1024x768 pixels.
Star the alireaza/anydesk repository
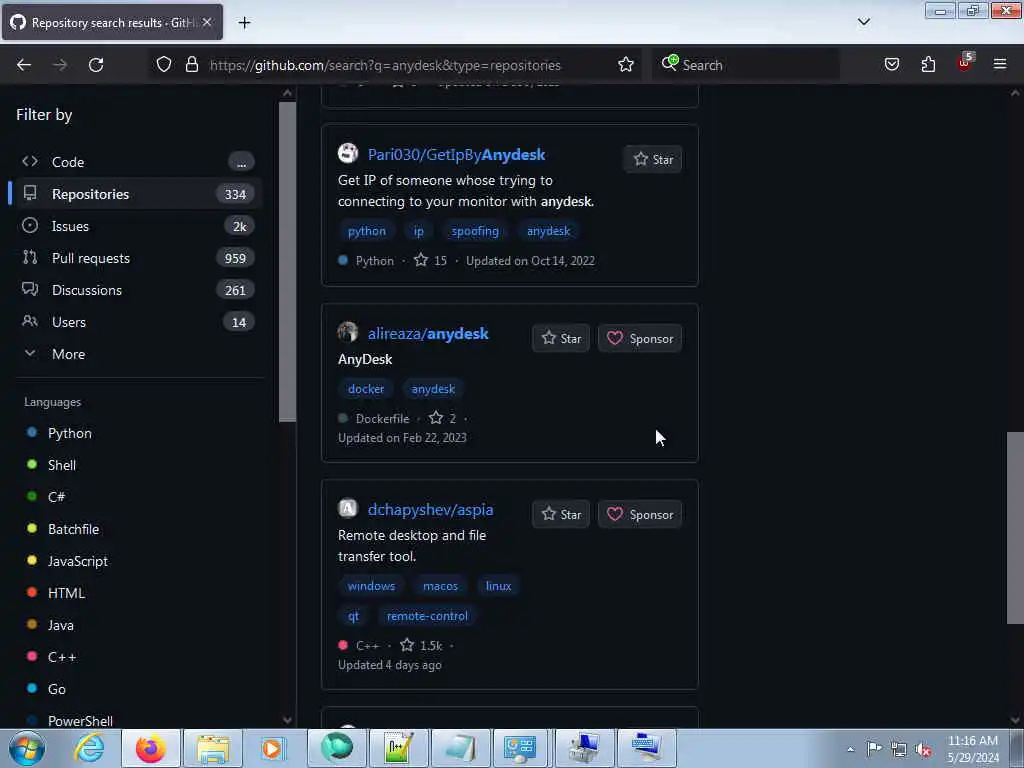pyautogui.click(x=561, y=338)
